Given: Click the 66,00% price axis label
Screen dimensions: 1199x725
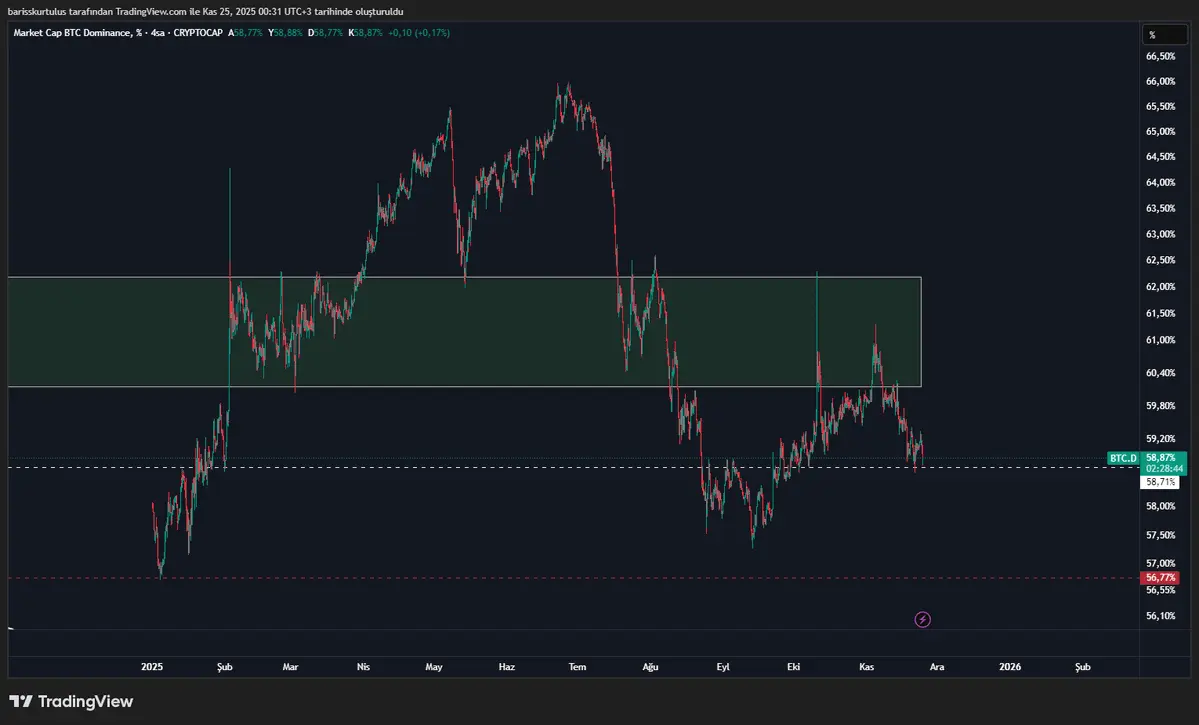Looking at the screenshot, I should (x=1160, y=81).
